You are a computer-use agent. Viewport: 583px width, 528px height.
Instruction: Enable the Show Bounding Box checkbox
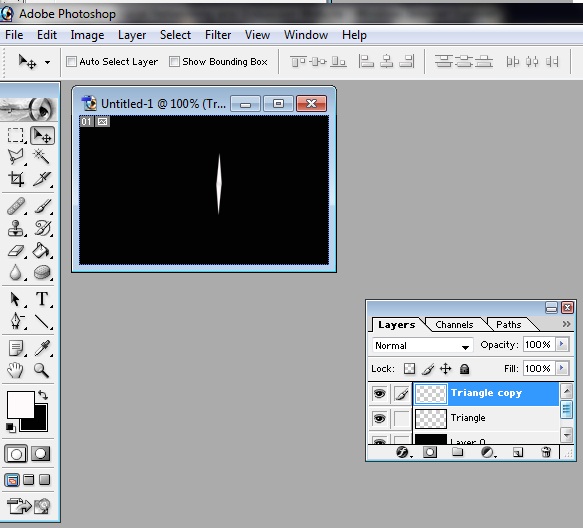point(174,61)
